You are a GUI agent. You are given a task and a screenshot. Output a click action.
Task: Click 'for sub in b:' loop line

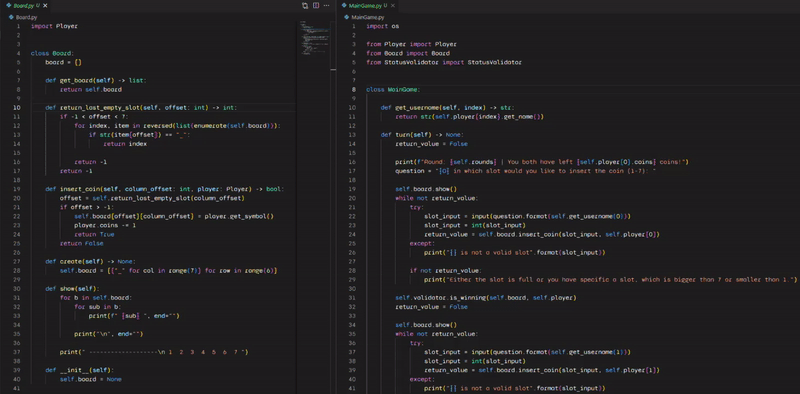coord(96,307)
